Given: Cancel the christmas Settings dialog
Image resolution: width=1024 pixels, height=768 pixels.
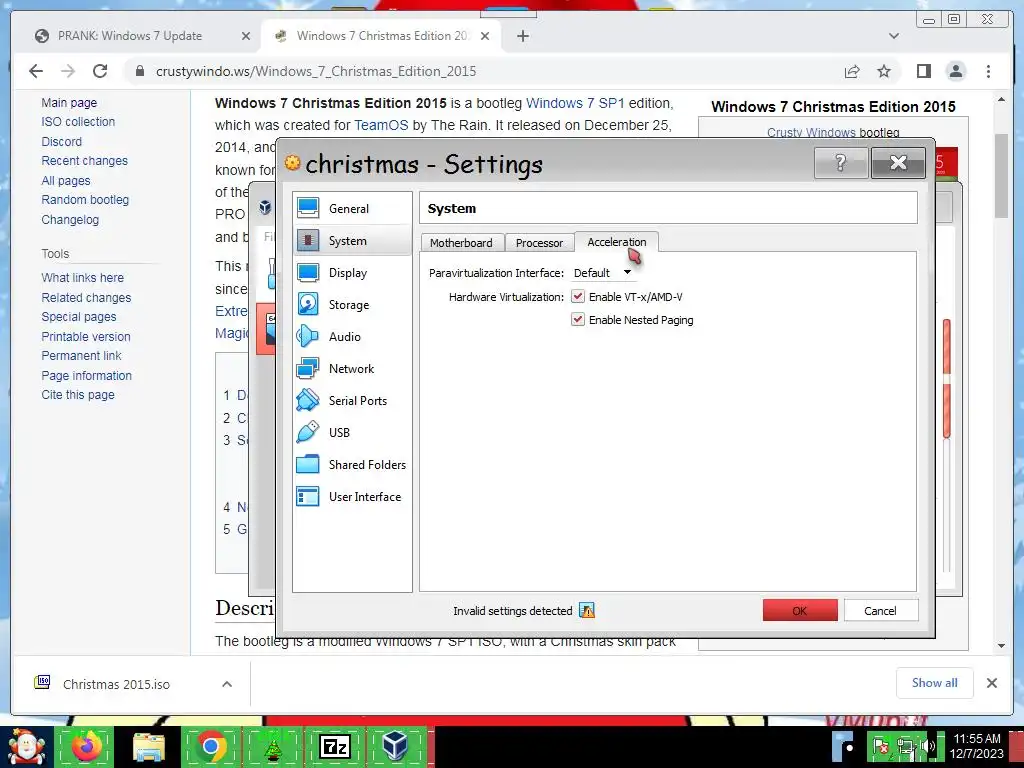Looking at the screenshot, I should [880, 611].
